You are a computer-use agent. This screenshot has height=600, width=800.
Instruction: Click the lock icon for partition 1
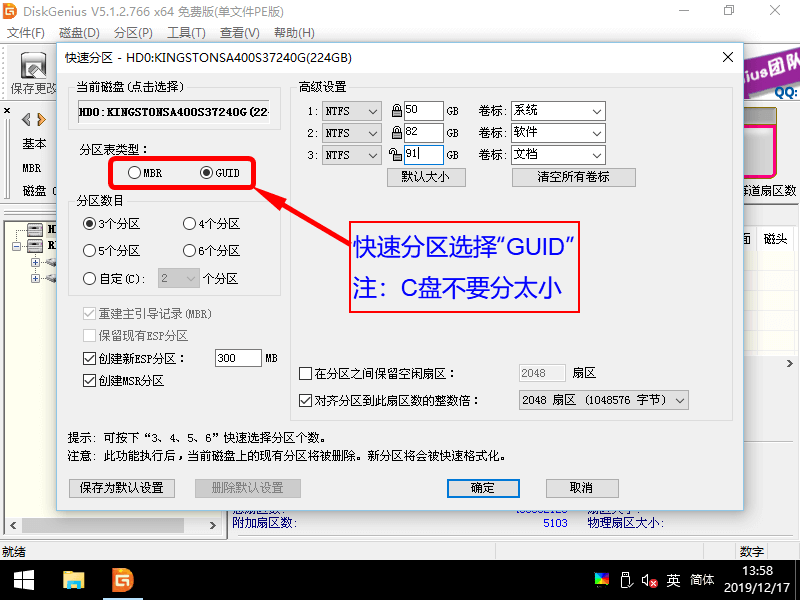click(x=397, y=111)
